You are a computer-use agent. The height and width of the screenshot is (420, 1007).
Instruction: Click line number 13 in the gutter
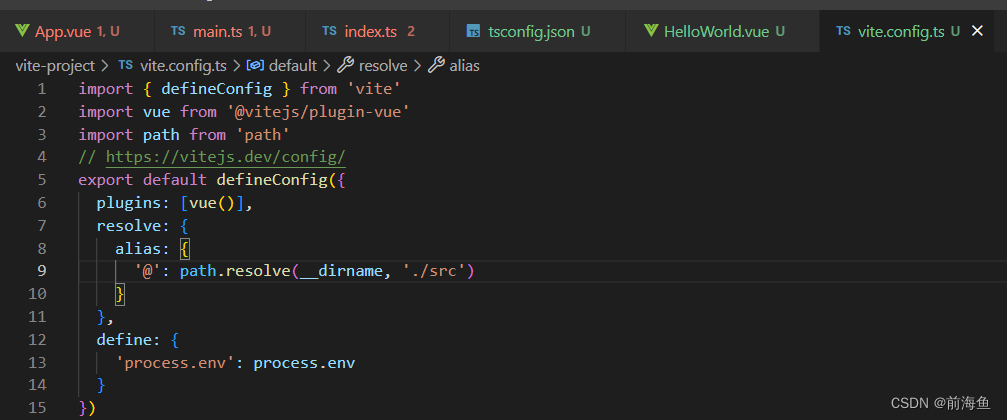tap(39, 363)
